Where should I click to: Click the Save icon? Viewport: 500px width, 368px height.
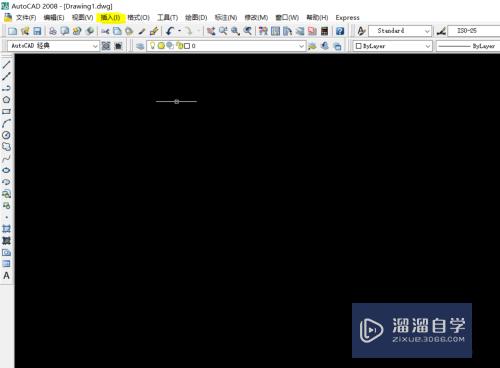click(x=37, y=31)
